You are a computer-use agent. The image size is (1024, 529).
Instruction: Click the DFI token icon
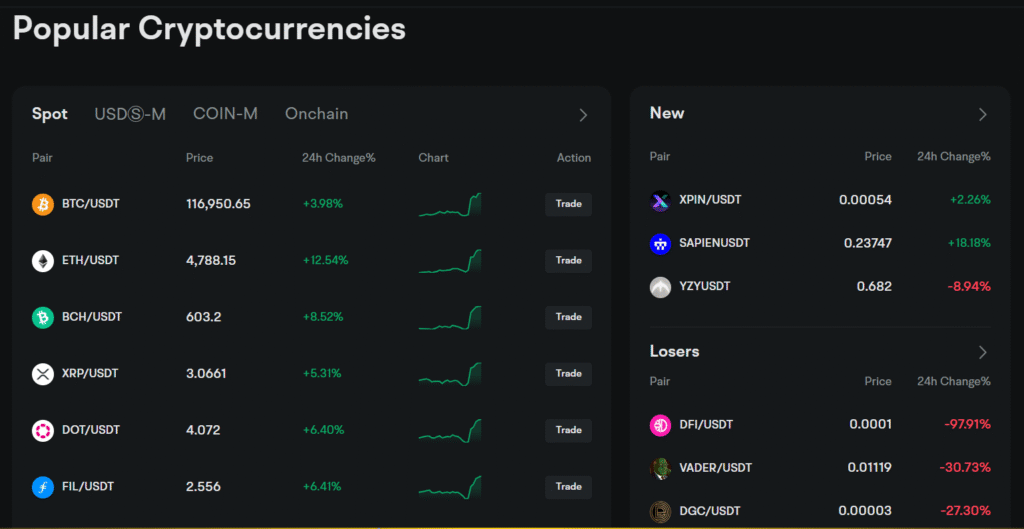(x=660, y=425)
